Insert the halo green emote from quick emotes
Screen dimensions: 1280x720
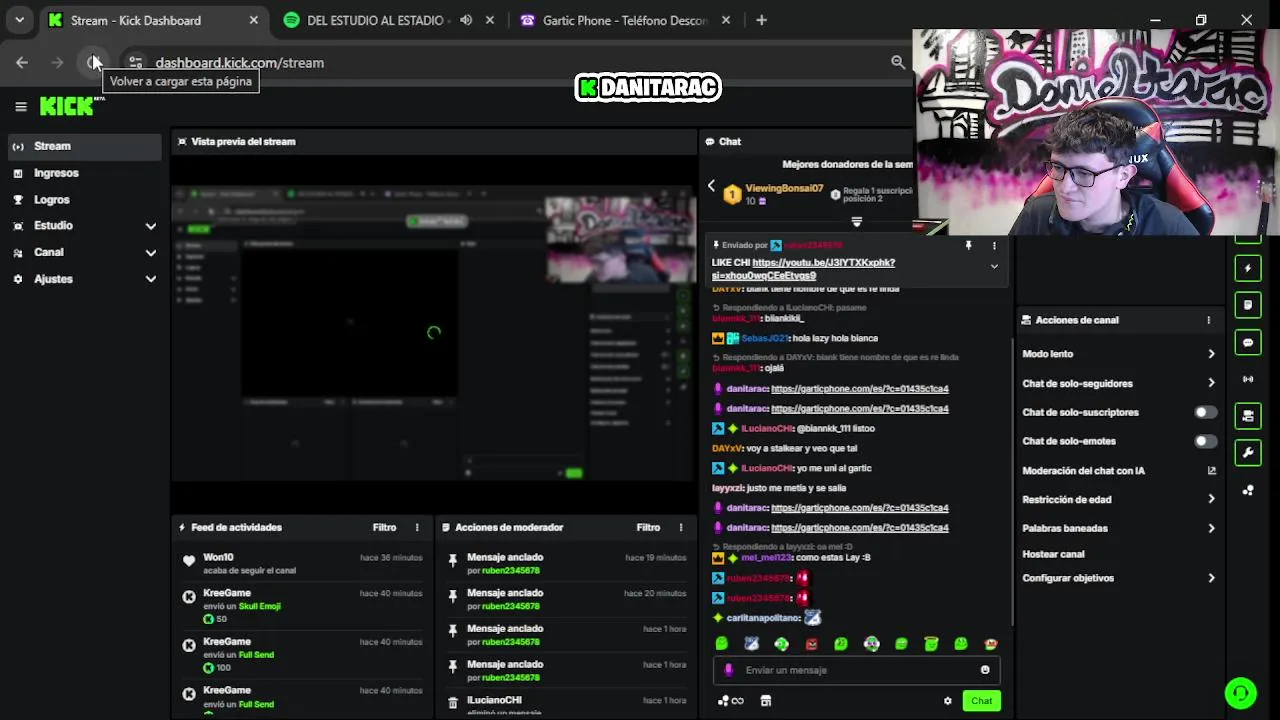click(x=931, y=644)
